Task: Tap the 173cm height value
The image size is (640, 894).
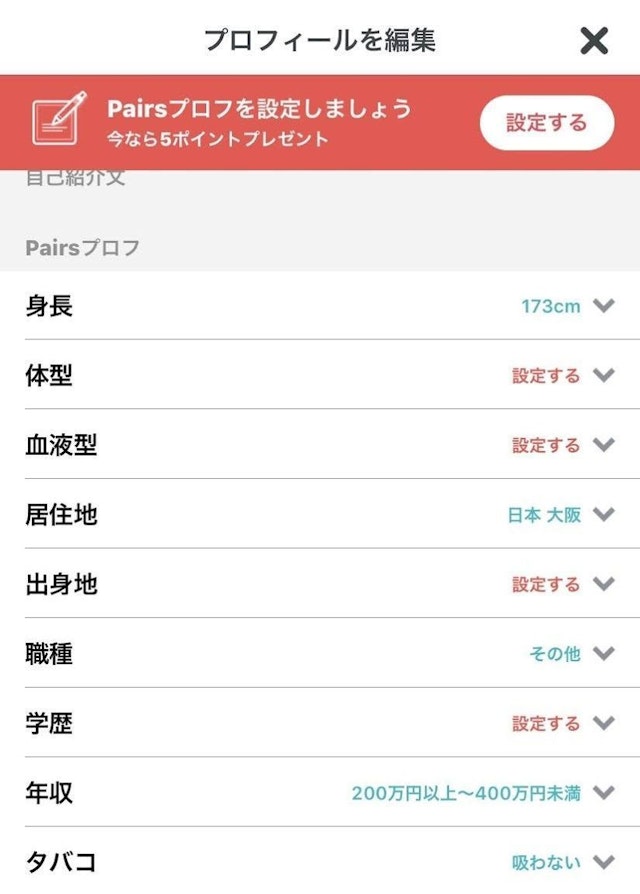Action: (x=550, y=306)
